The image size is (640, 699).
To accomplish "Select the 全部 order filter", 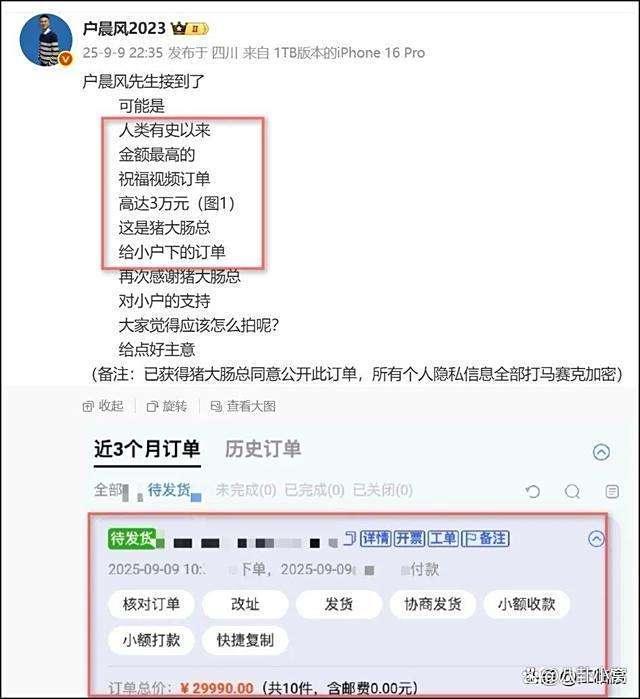I will click(108, 490).
